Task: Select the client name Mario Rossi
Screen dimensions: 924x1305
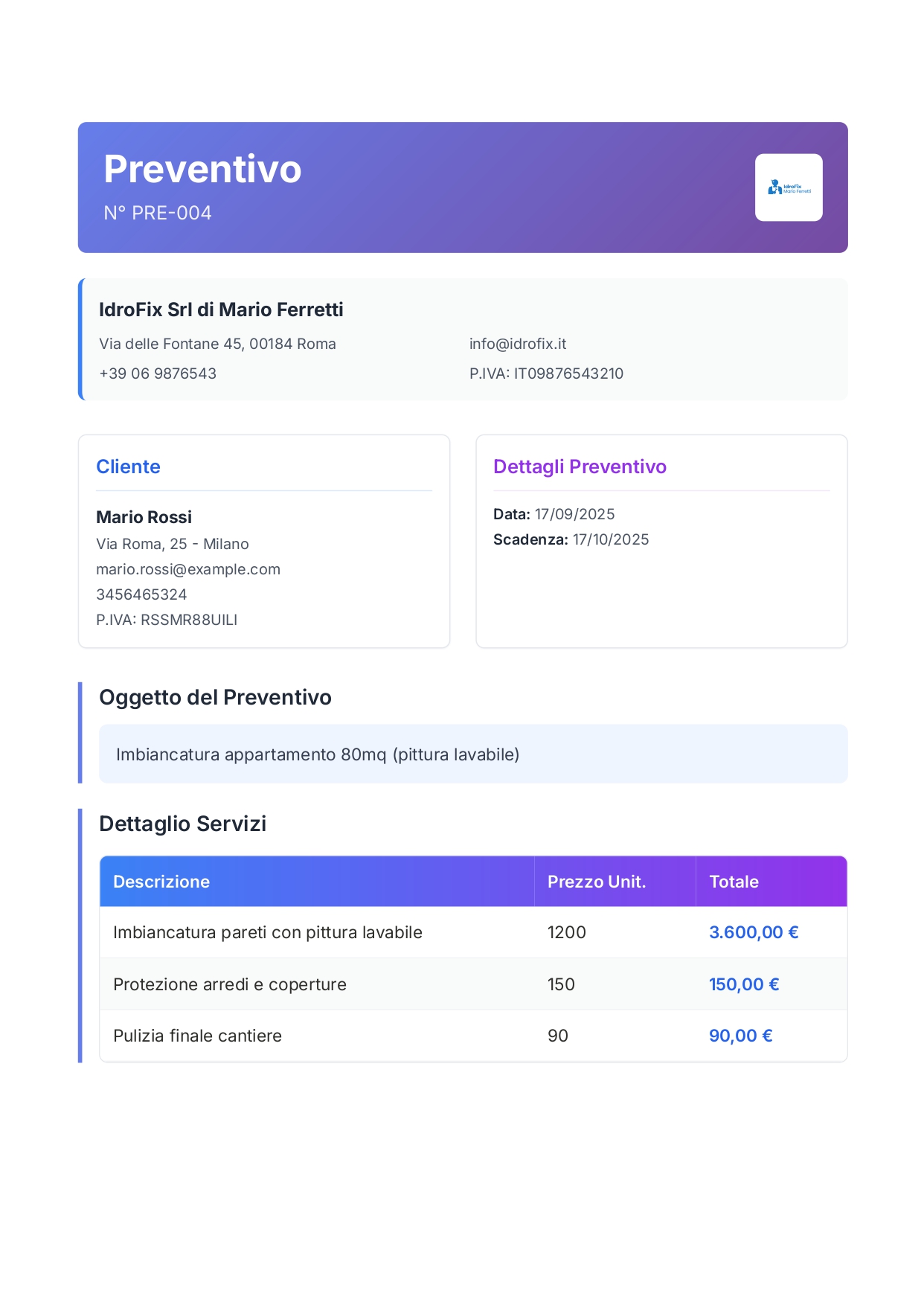Action: pyautogui.click(x=144, y=517)
